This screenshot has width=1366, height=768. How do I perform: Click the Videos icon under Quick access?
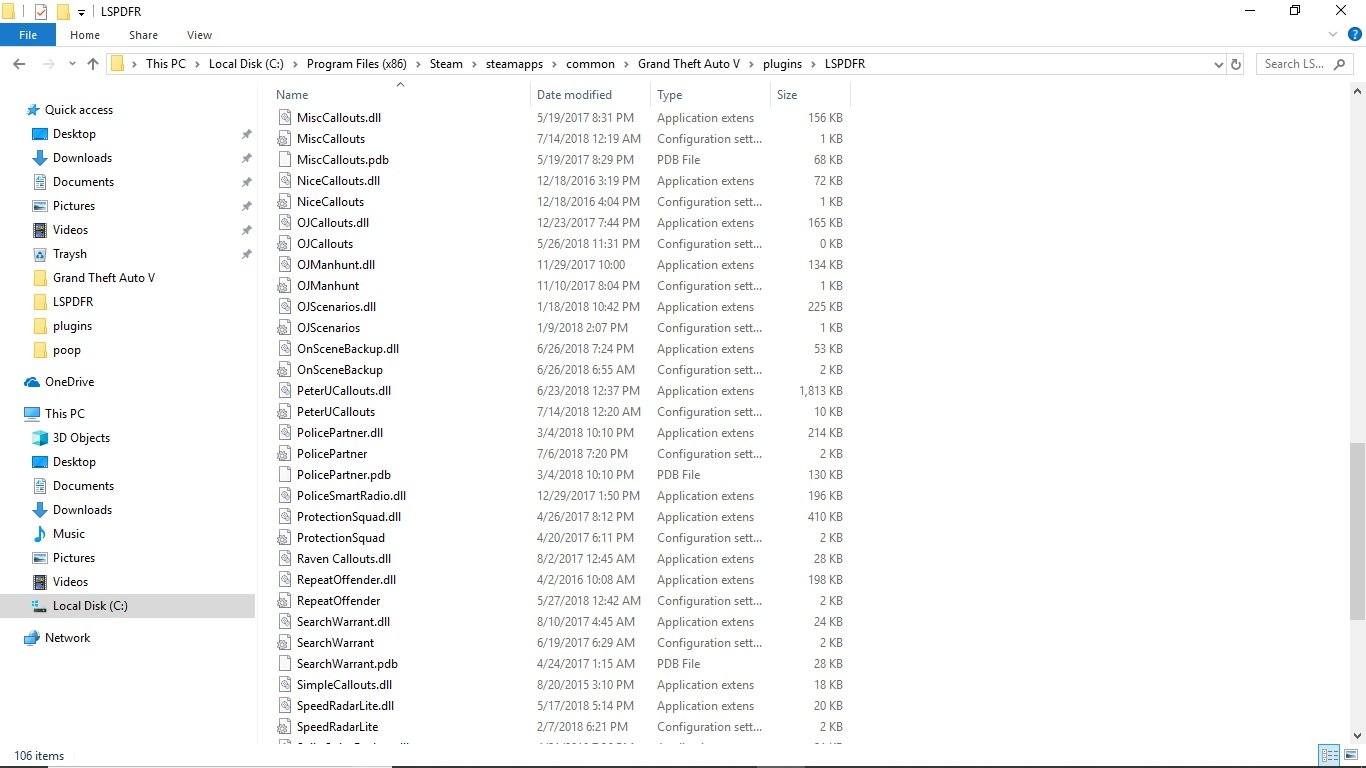point(40,230)
